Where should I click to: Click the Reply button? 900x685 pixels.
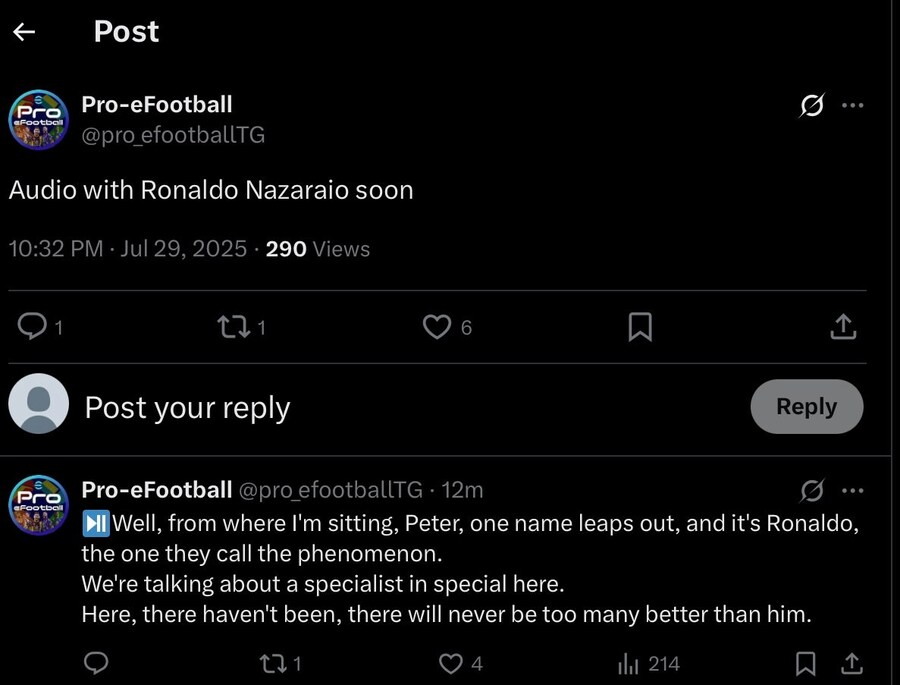(806, 406)
